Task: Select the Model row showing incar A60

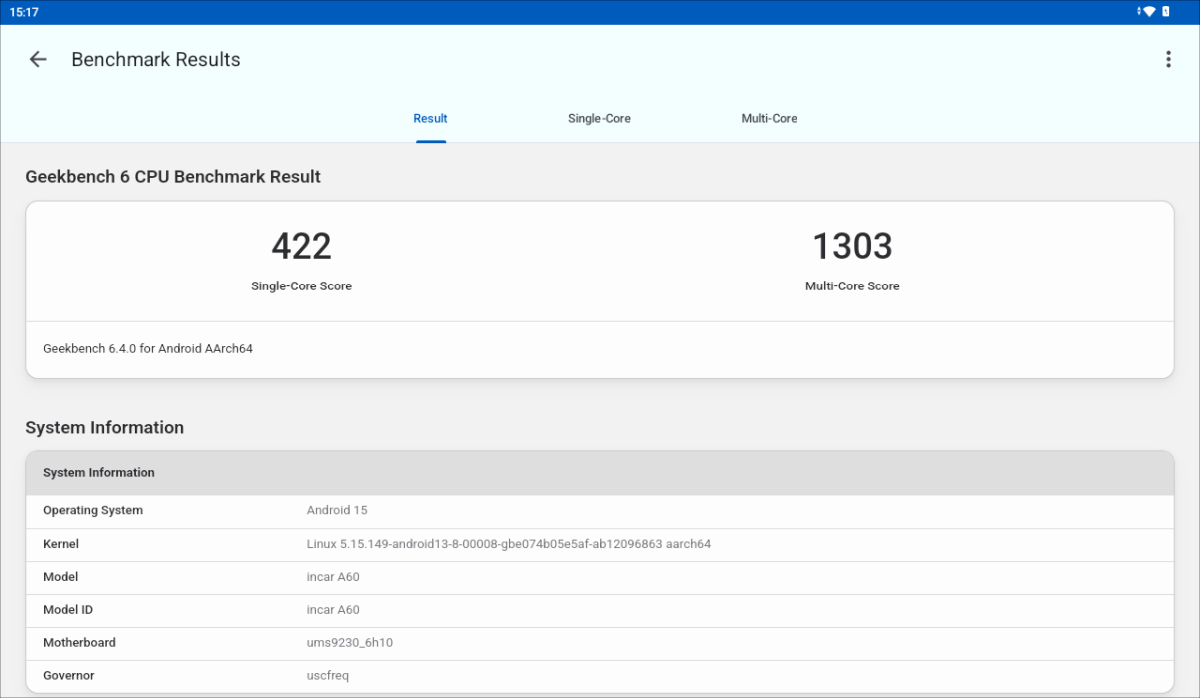Action: tap(600, 576)
